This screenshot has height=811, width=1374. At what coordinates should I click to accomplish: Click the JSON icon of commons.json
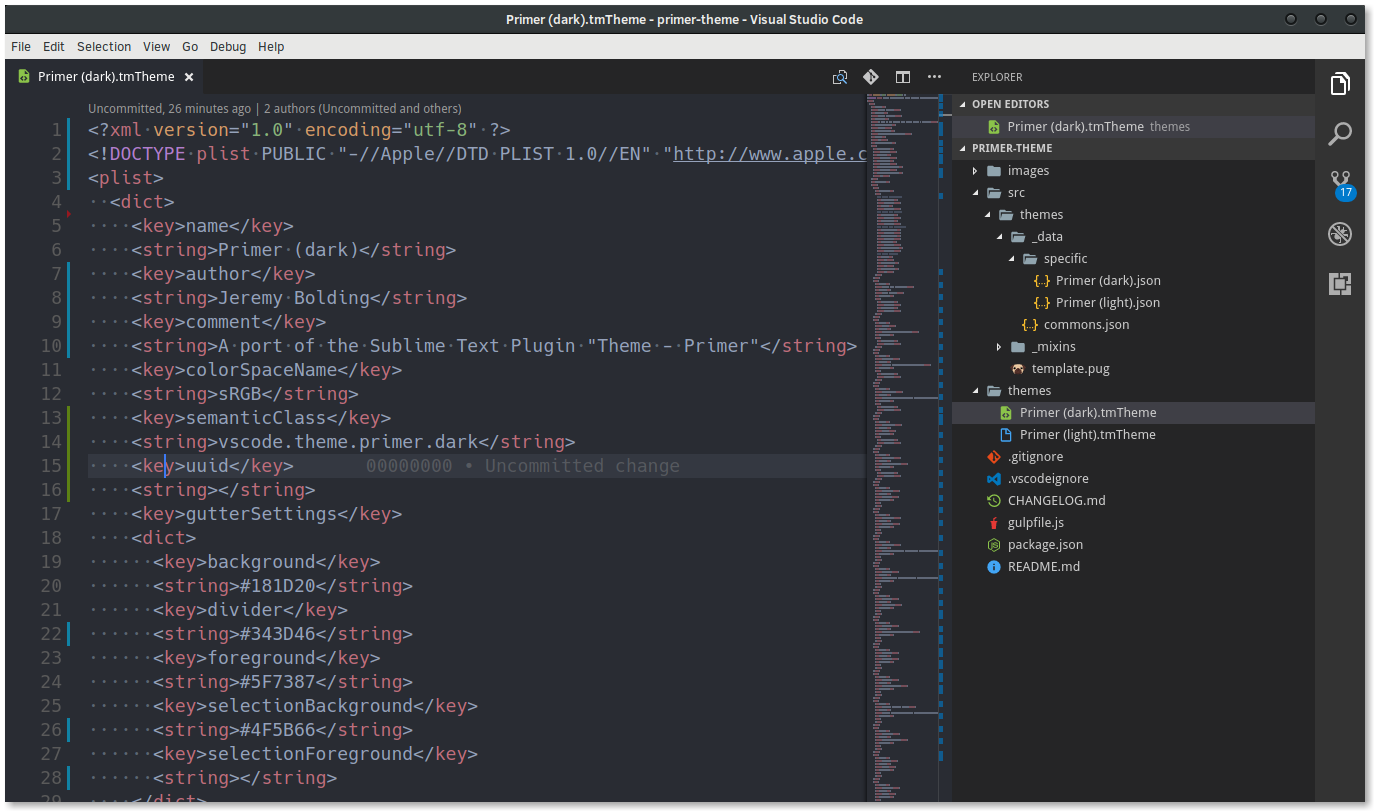pyautogui.click(x=1030, y=325)
